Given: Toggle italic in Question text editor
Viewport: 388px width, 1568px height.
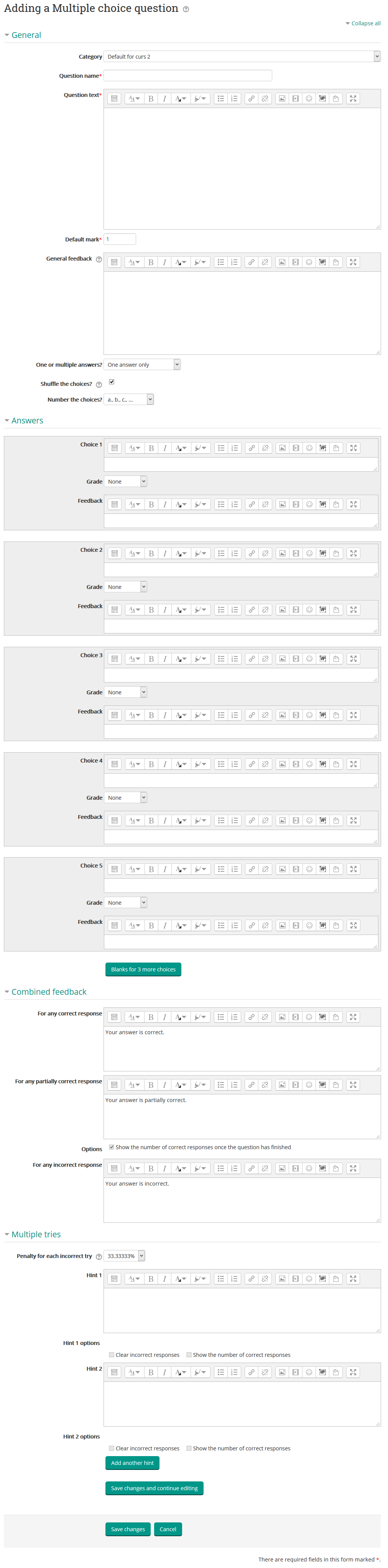Looking at the screenshot, I should (164, 98).
